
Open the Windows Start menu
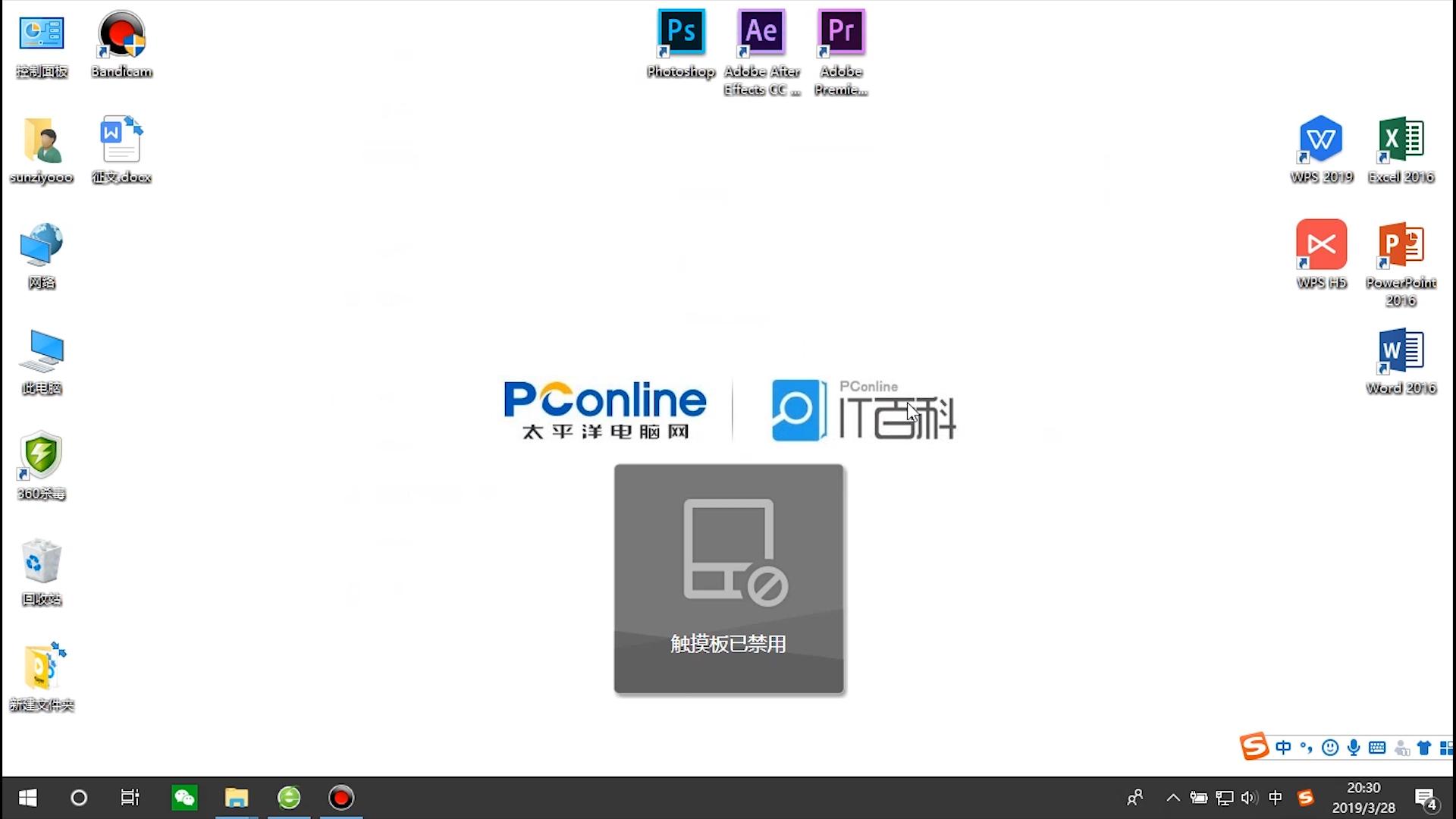click(27, 798)
